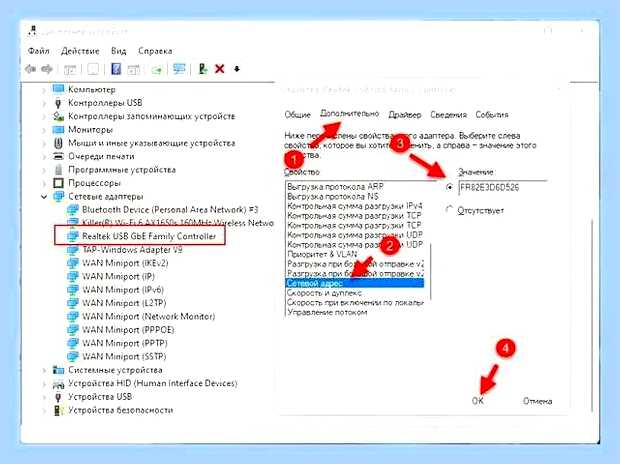The width and height of the screenshot is (620, 464).
Task: Expand the Компьютер tree node
Action: [x=44, y=90]
